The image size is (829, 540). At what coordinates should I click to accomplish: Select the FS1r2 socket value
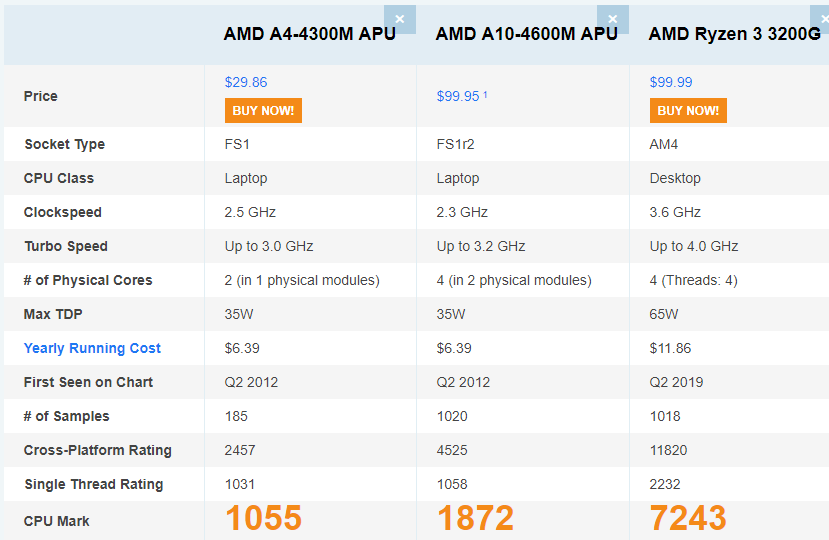[455, 144]
